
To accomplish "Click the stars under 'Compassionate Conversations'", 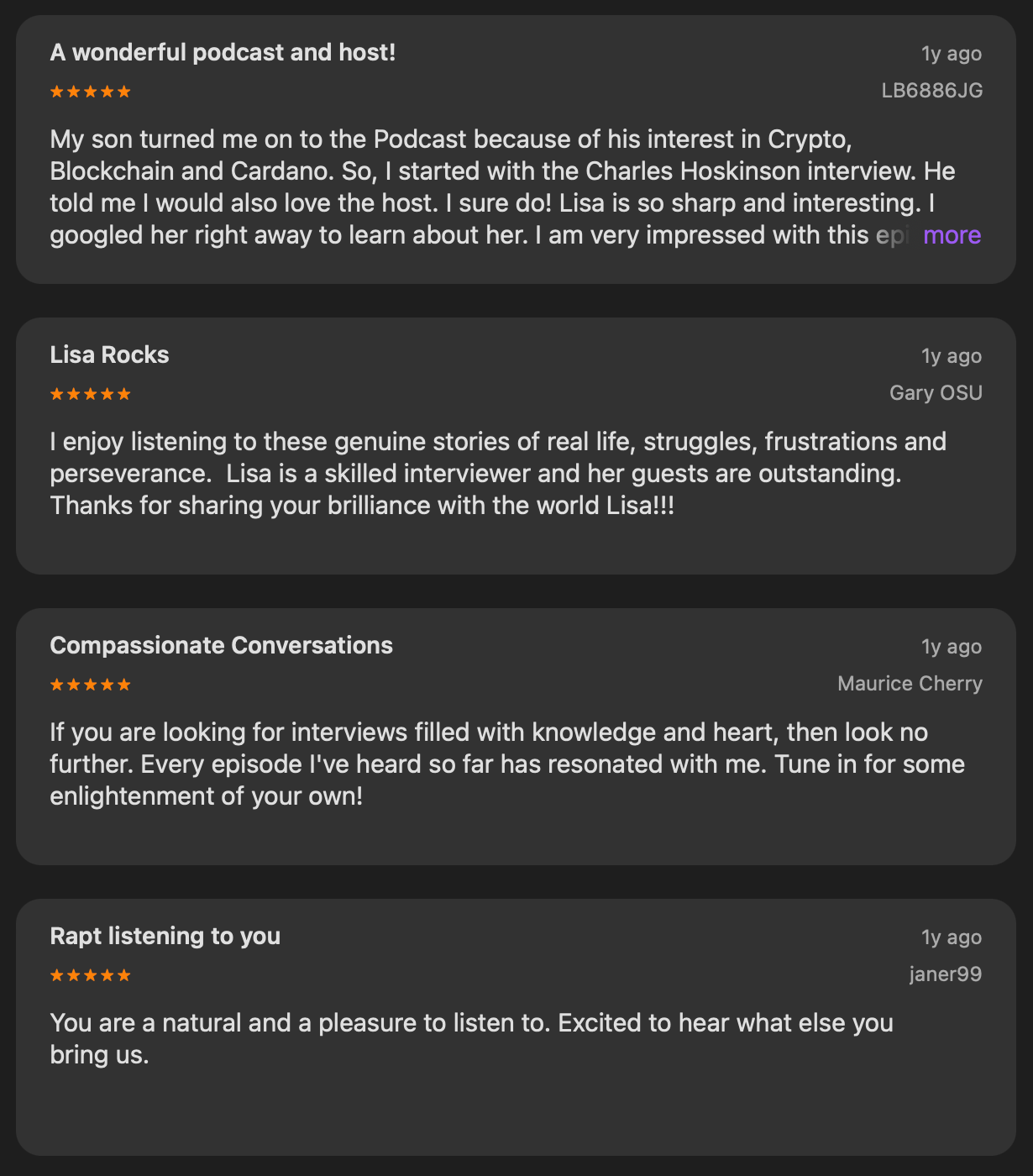I will coord(91,685).
